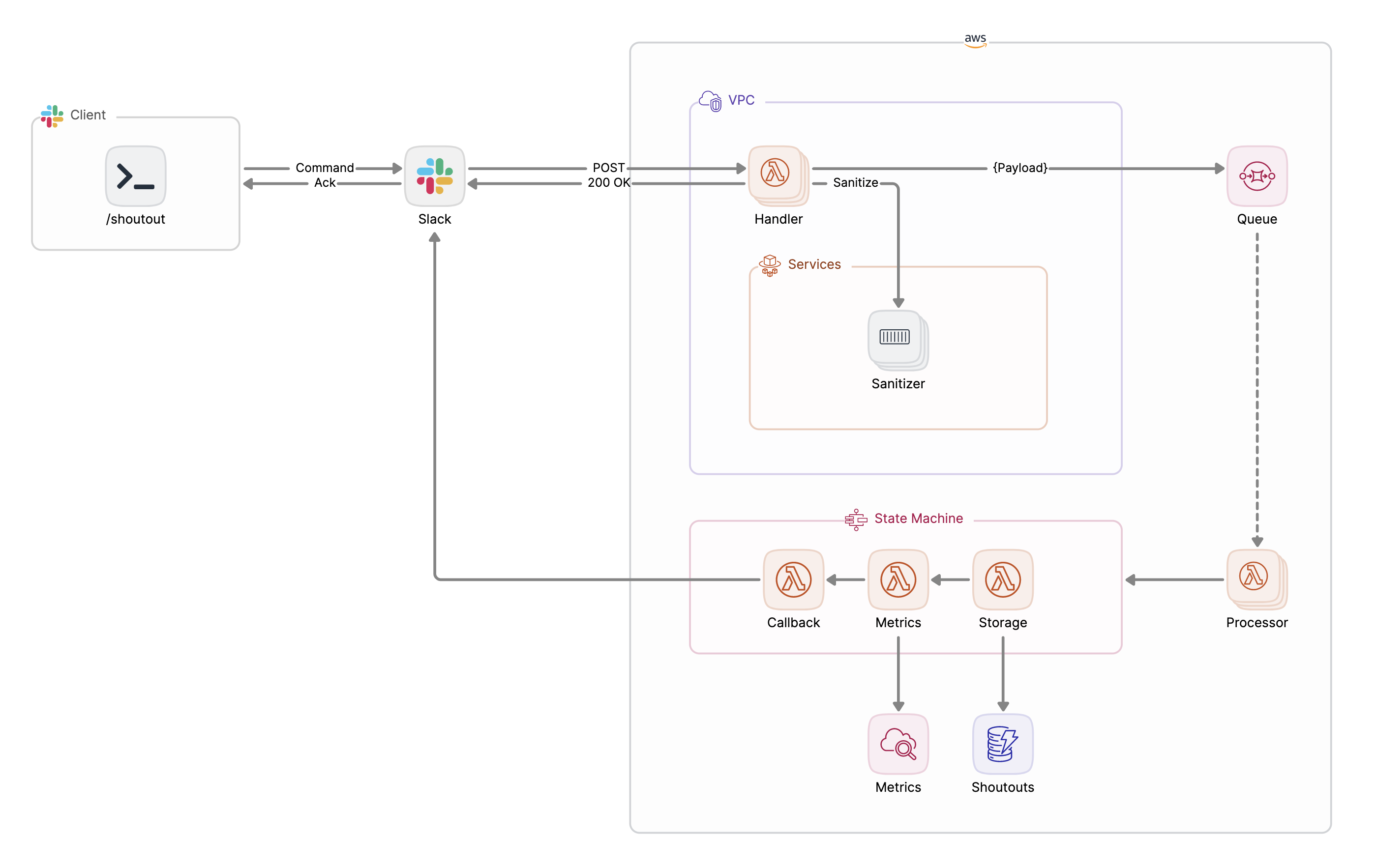Select the Metrics CloudWatch icon
1376x868 pixels.
pyautogui.click(x=897, y=744)
